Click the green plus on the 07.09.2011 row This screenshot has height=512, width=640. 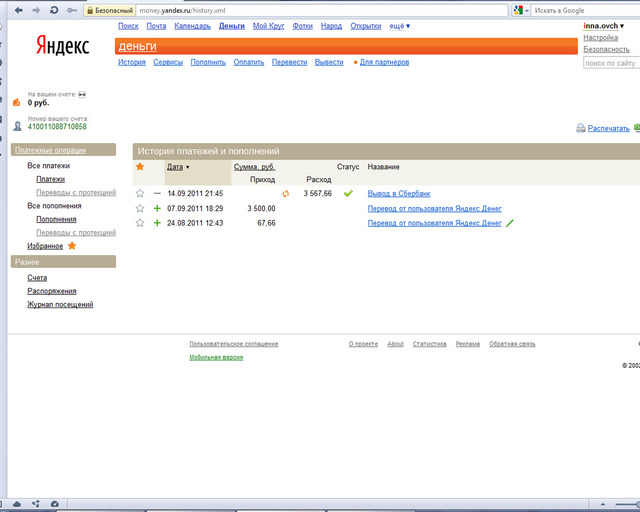click(x=157, y=208)
